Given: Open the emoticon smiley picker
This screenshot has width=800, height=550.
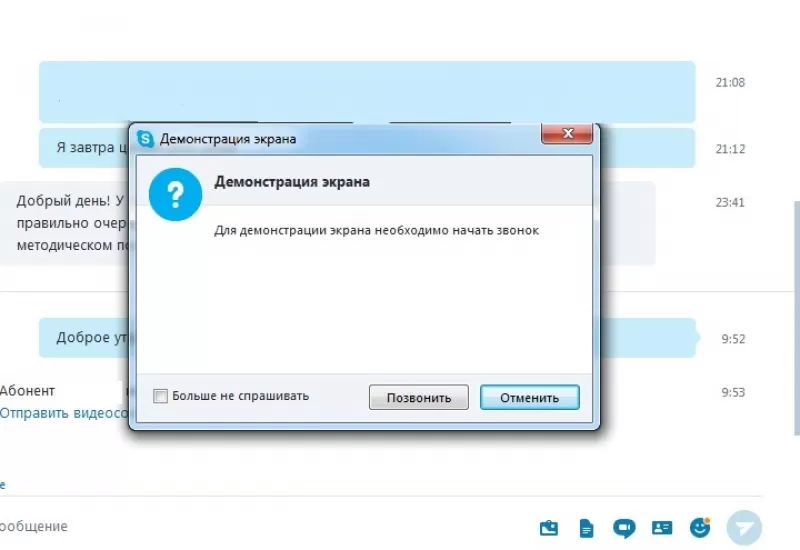Looking at the screenshot, I should [x=699, y=528].
